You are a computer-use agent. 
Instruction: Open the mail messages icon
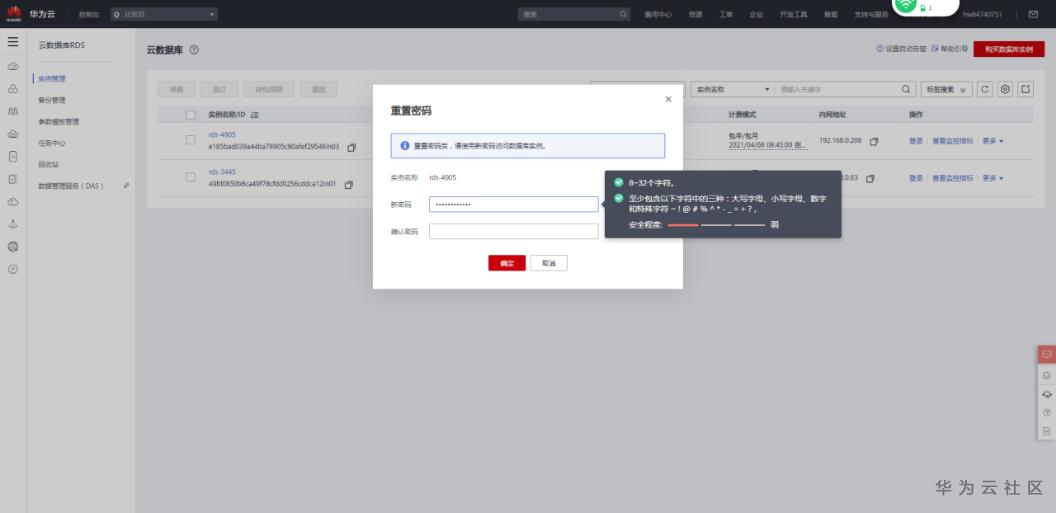coord(1033,13)
